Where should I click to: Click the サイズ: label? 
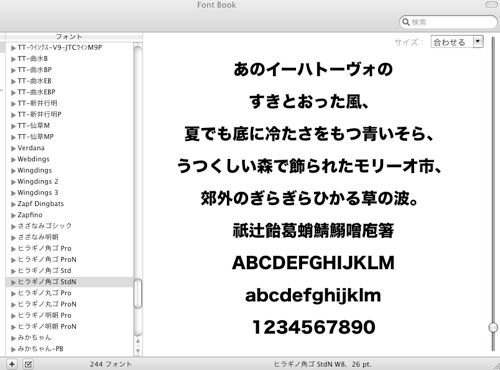[409, 42]
